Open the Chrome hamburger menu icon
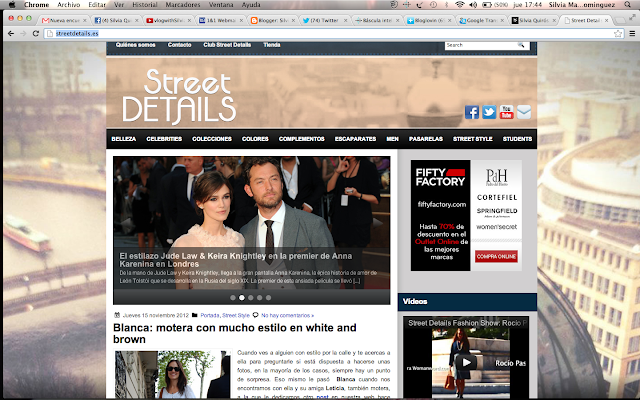The width and height of the screenshot is (640, 400). pos(632,33)
